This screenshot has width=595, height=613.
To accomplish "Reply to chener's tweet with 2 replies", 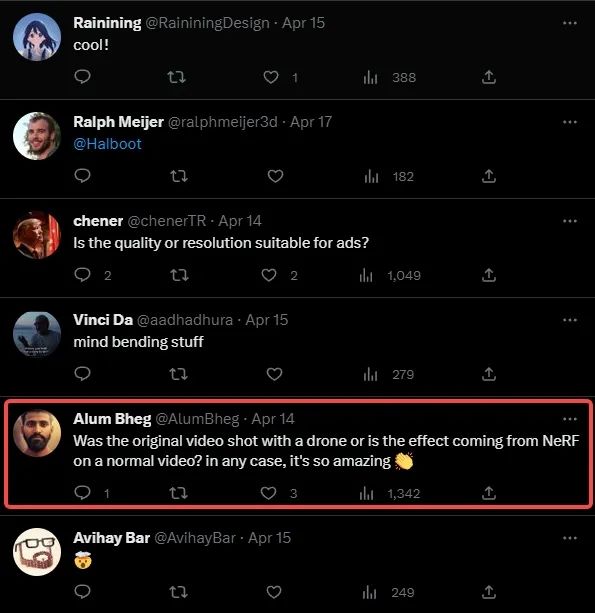I will (x=82, y=275).
